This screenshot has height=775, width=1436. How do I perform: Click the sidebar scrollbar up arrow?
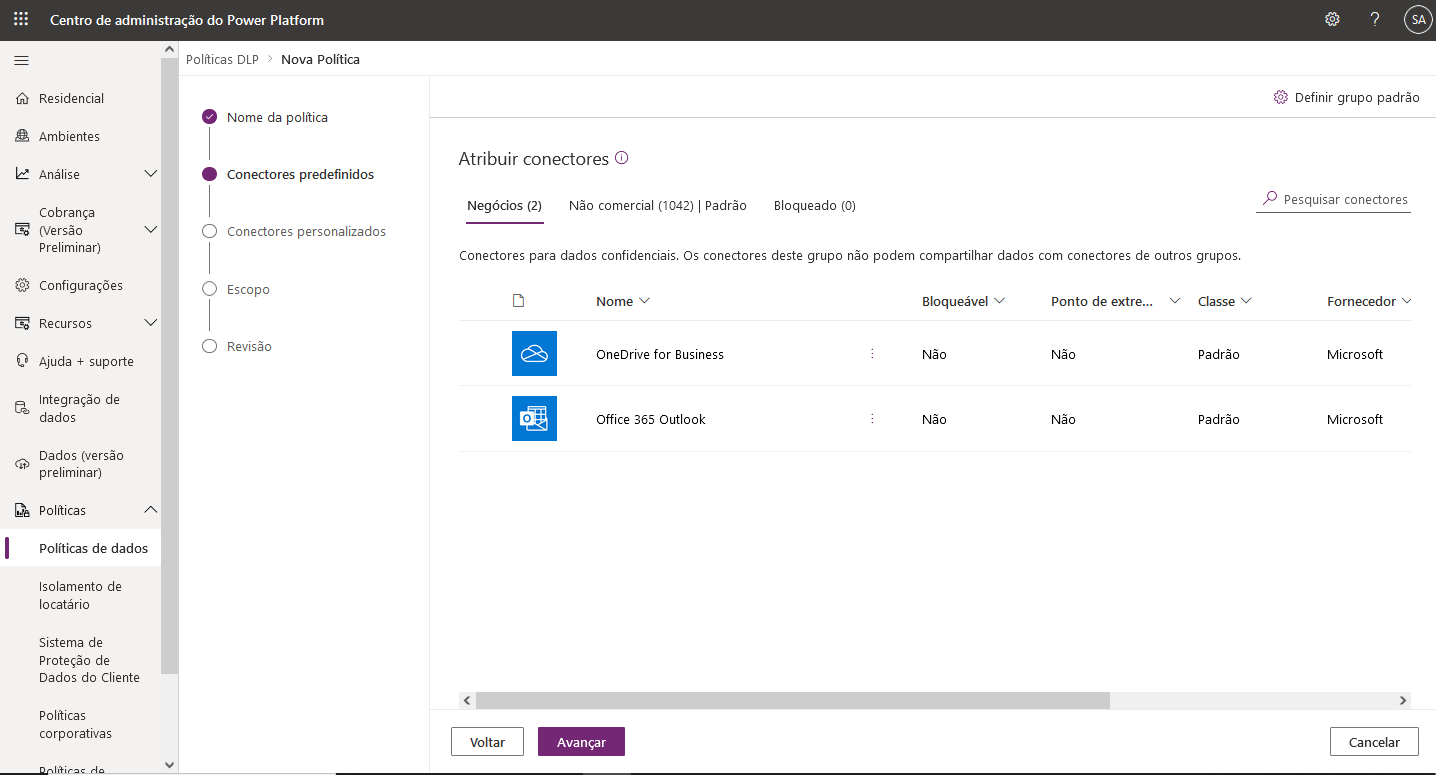[169, 49]
